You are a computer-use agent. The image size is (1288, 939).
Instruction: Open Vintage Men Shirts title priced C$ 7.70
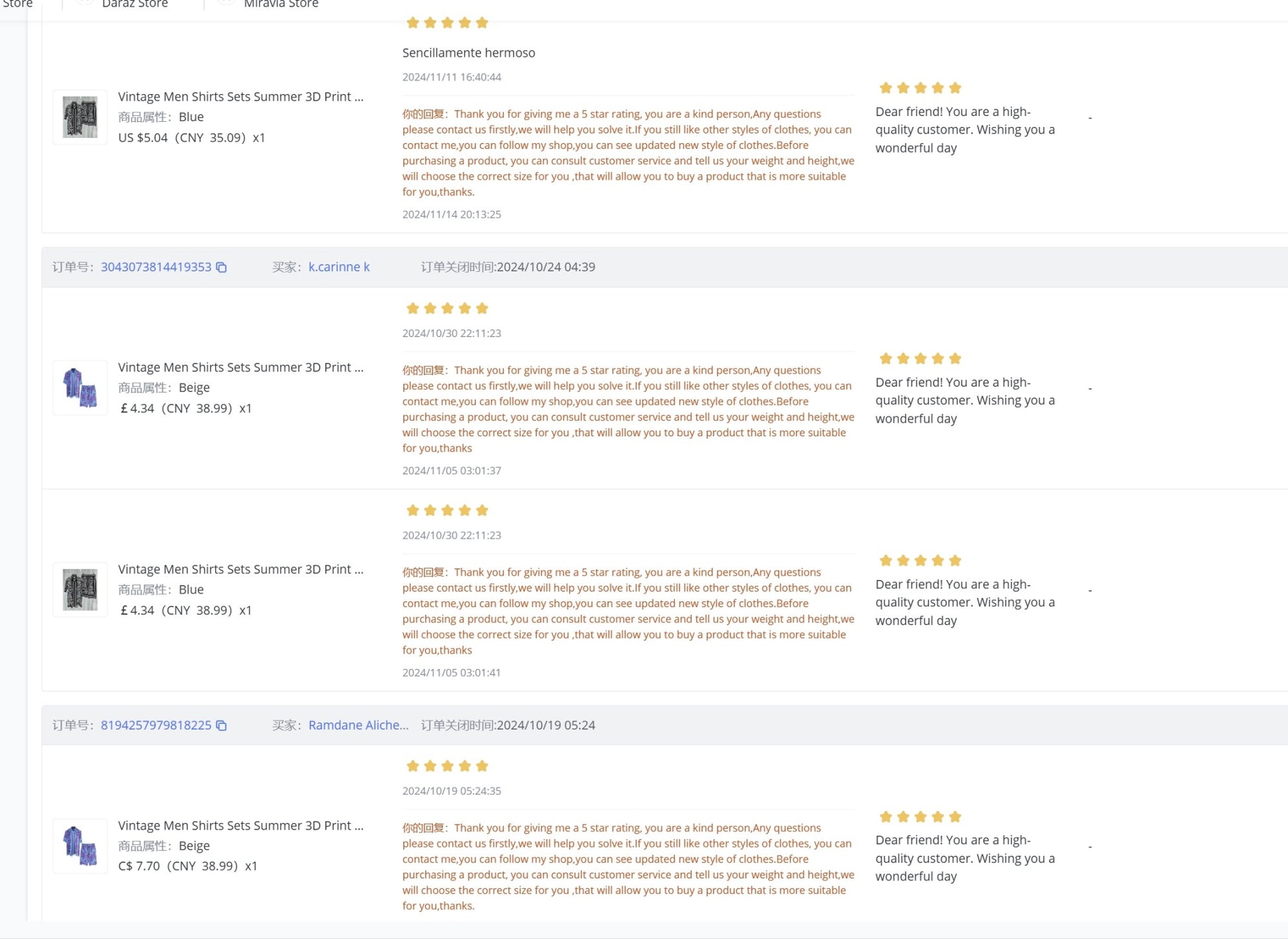(x=240, y=826)
